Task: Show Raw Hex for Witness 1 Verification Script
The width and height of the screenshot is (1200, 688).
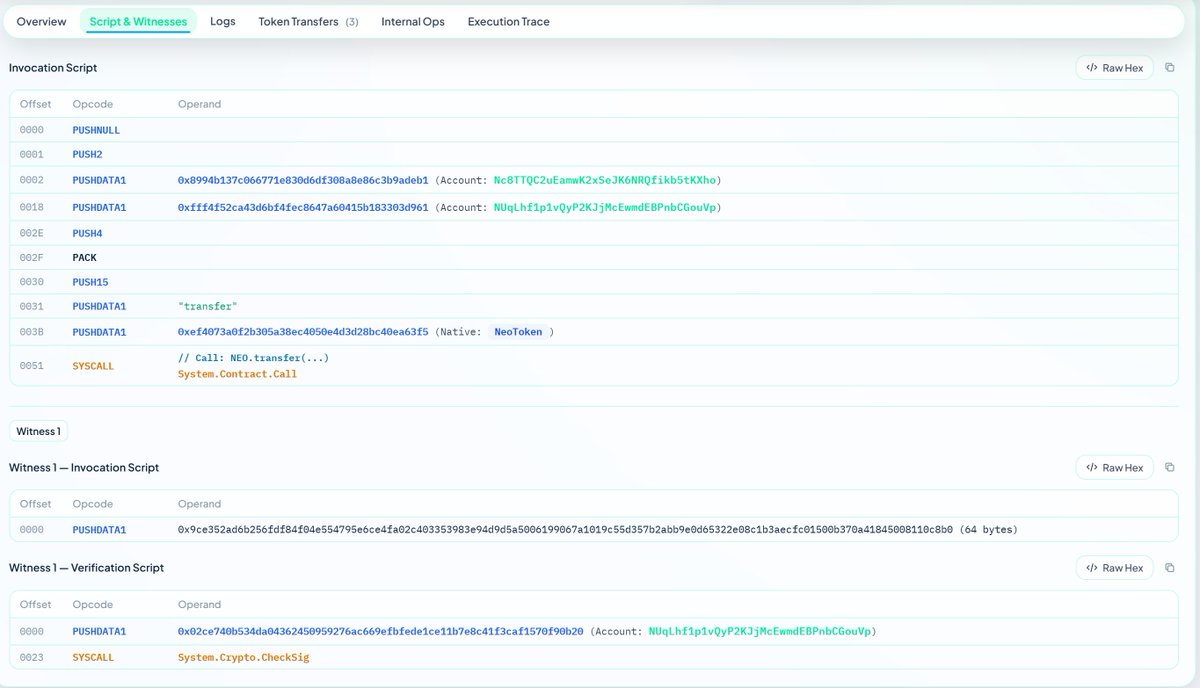Action: pyautogui.click(x=1114, y=568)
